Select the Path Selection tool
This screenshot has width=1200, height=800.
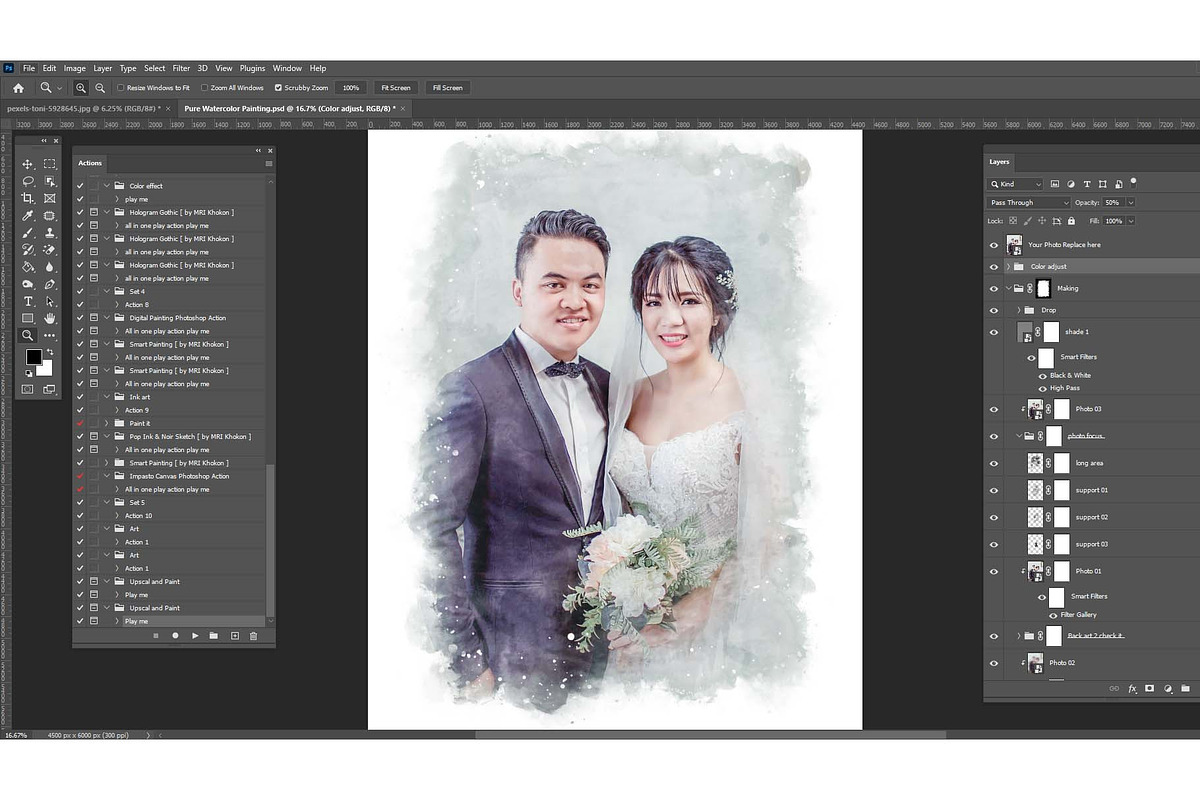click(x=50, y=301)
